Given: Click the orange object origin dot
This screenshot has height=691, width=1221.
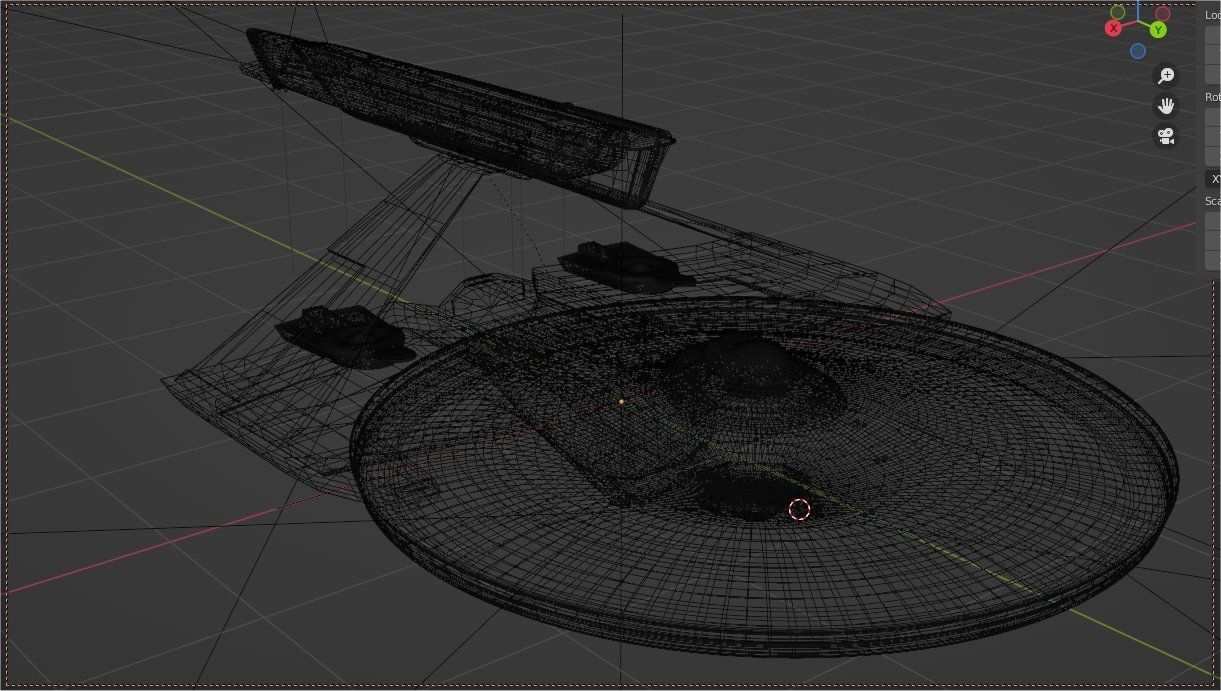Looking at the screenshot, I should pos(621,402).
